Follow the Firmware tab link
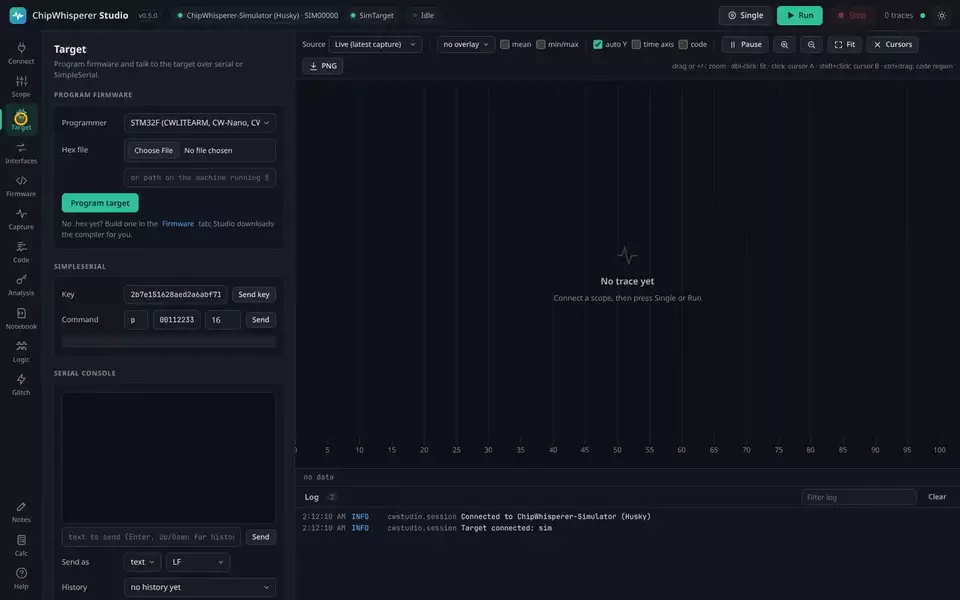The width and height of the screenshot is (960, 600). [178, 223]
